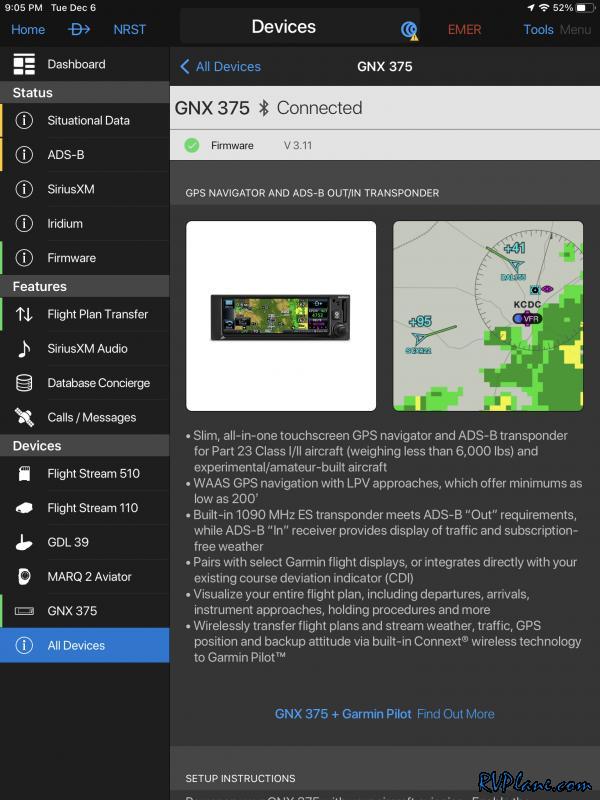Select Situational Data row
This screenshot has height=800, width=600.
click(x=85, y=120)
